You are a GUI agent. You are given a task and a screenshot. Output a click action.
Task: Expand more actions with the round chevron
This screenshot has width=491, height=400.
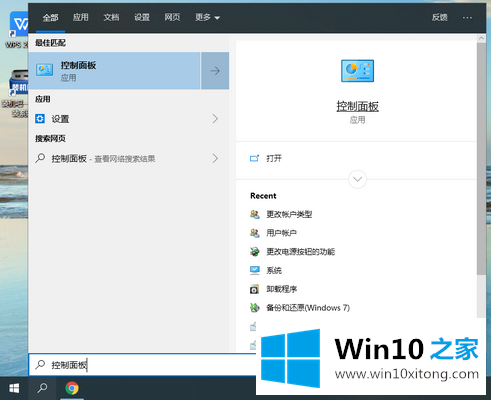click(357, 179)
